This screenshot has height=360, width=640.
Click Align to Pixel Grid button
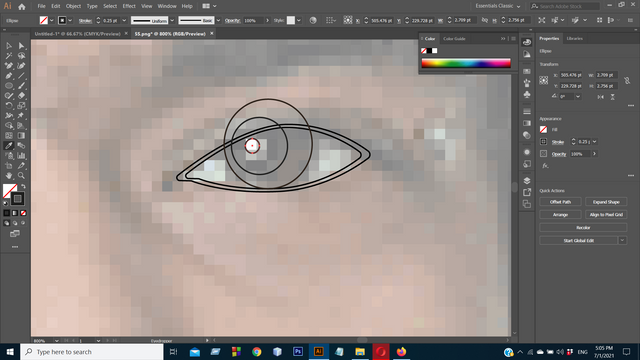[x=606, y=214]
